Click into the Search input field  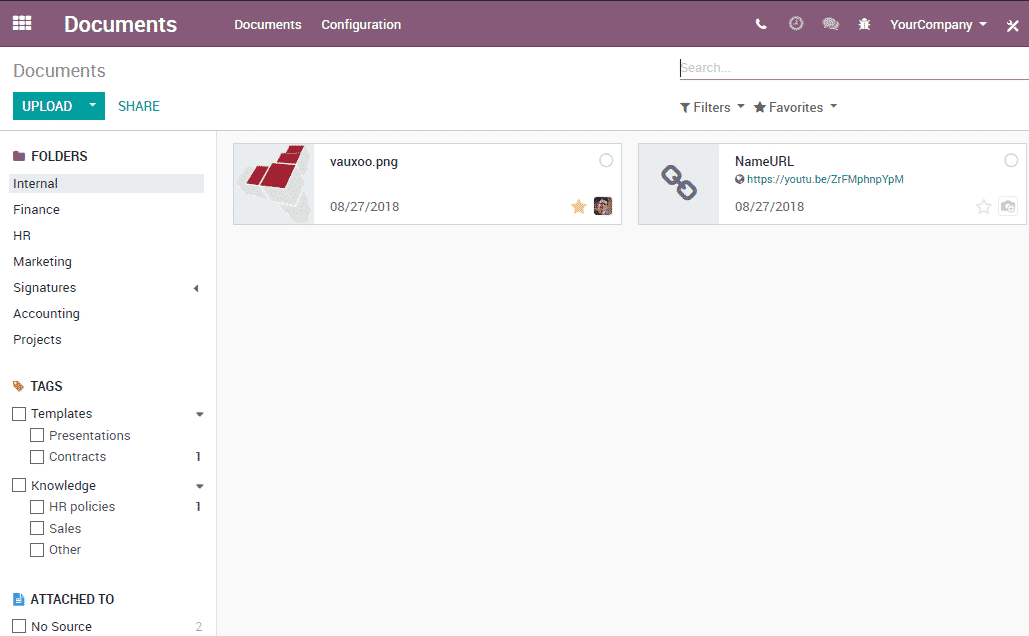[850, 68]
